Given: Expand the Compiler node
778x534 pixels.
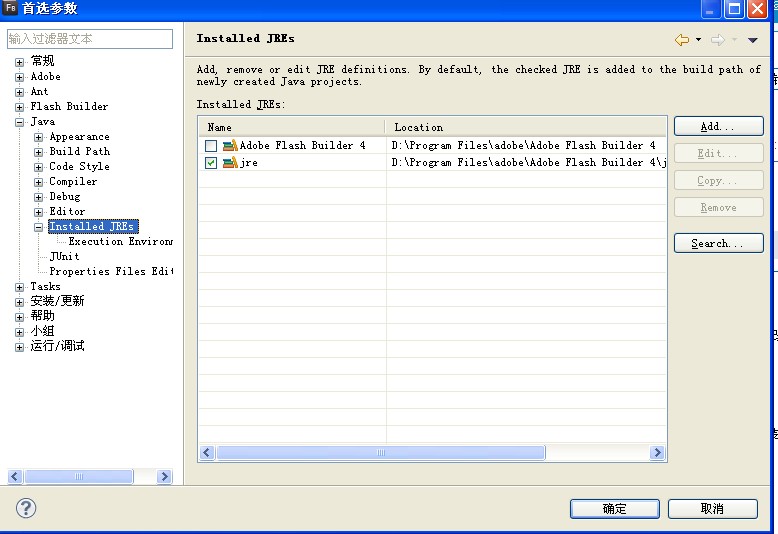Looking at the screenshot, I should click(x=38, y=182).
